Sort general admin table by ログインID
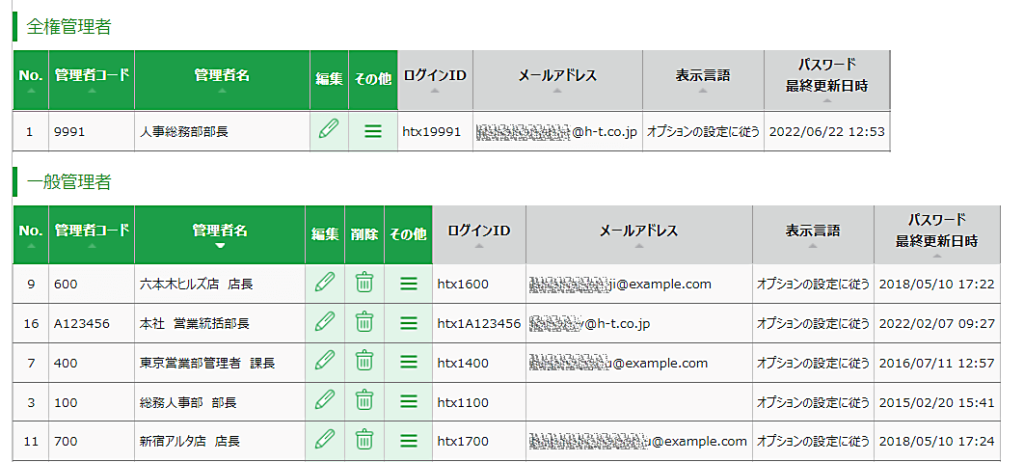Screen dimensions: 1024x462 (x=479, y=235)
